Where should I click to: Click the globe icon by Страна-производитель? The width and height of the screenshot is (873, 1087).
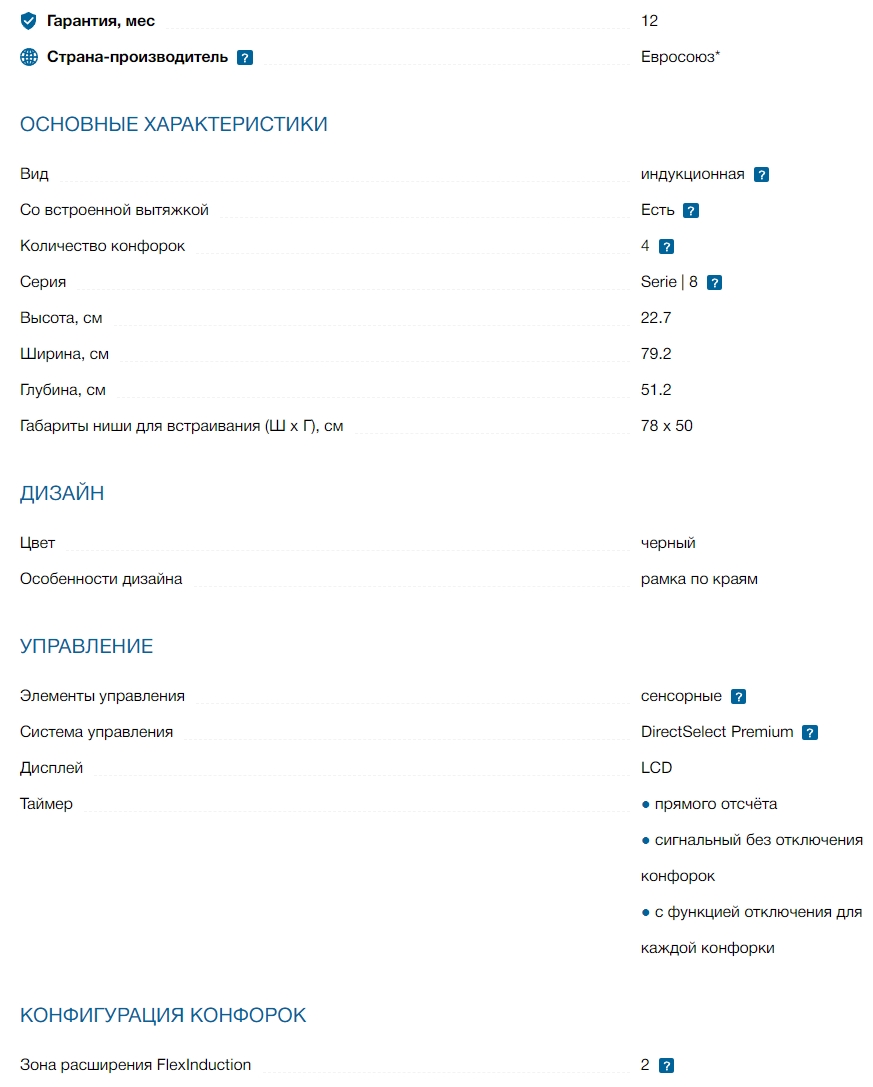(29, 57)
